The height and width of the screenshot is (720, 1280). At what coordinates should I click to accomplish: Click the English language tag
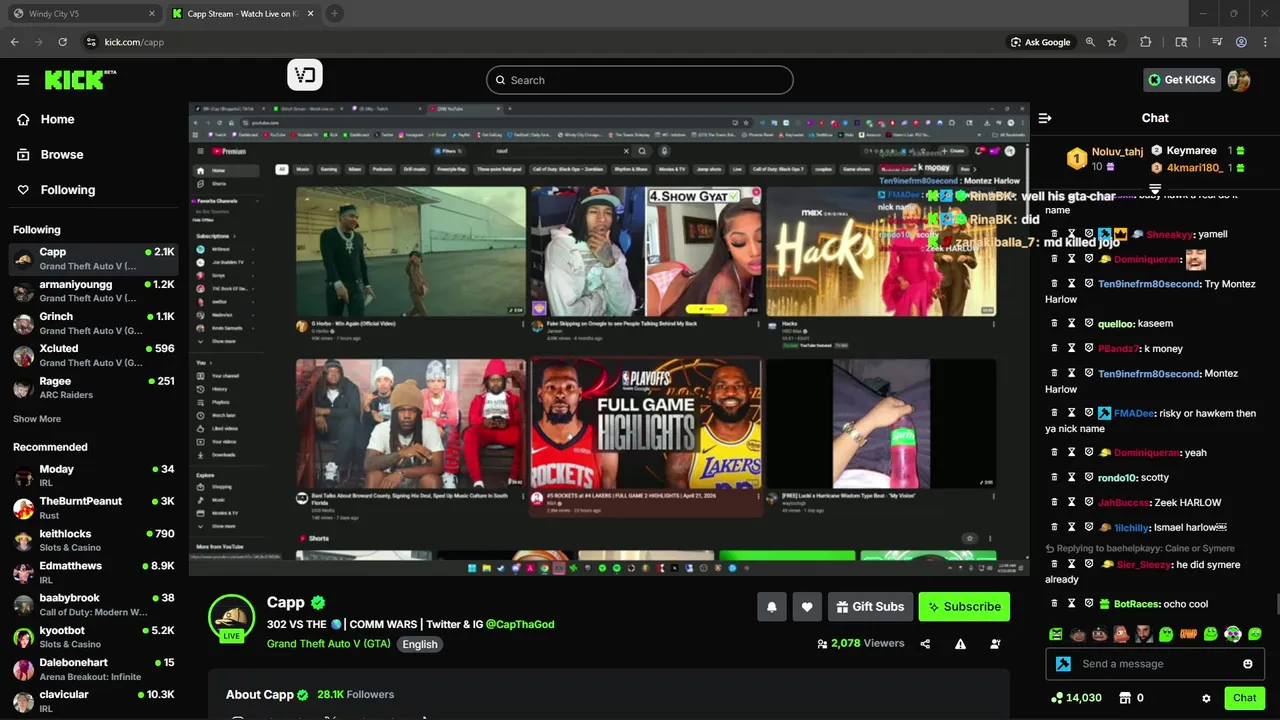click(x=420, y=644)
